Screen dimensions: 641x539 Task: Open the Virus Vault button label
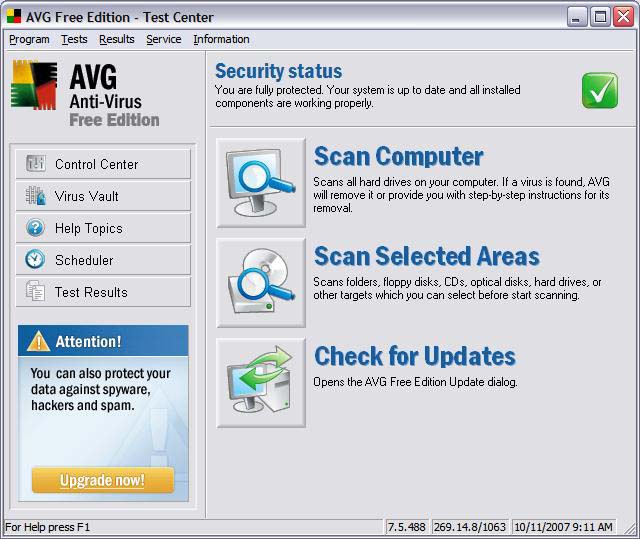pyautogui.click(x=87, y=196)
